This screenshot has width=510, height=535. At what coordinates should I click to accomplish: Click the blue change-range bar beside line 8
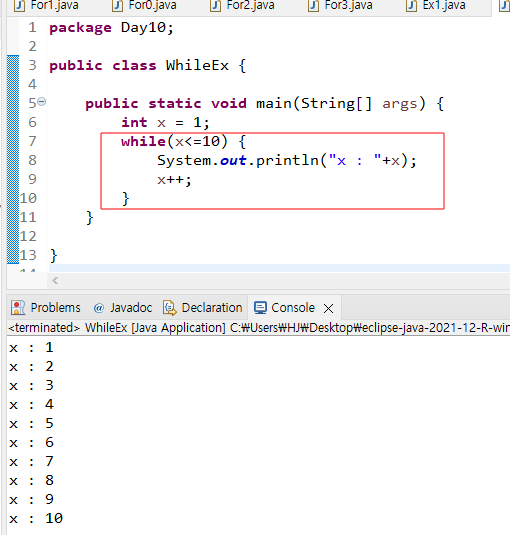pos(13,160)
